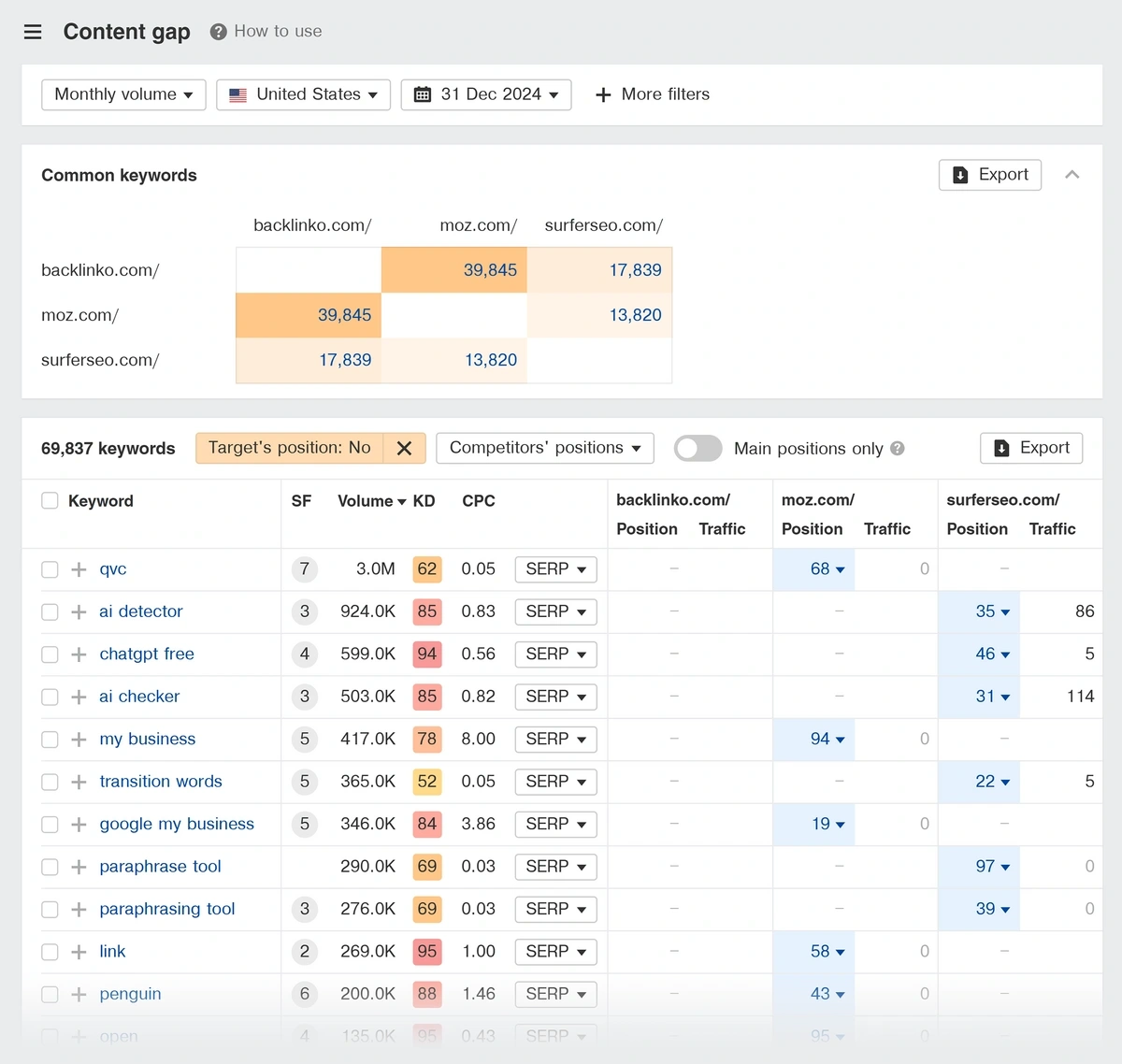Viewport: 1122px width, 1064px height.
Task: Click the SF badge 7 for qvc
Action: [304, 569]
